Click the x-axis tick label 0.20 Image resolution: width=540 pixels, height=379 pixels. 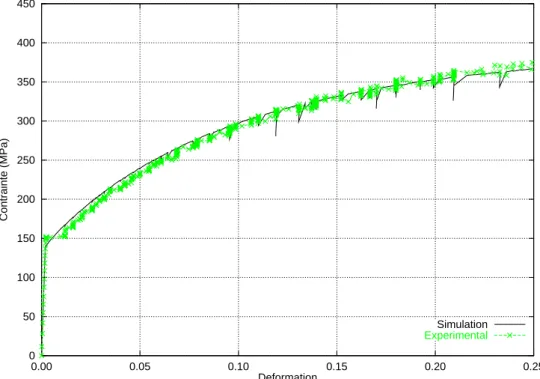(x=435, y=367)
